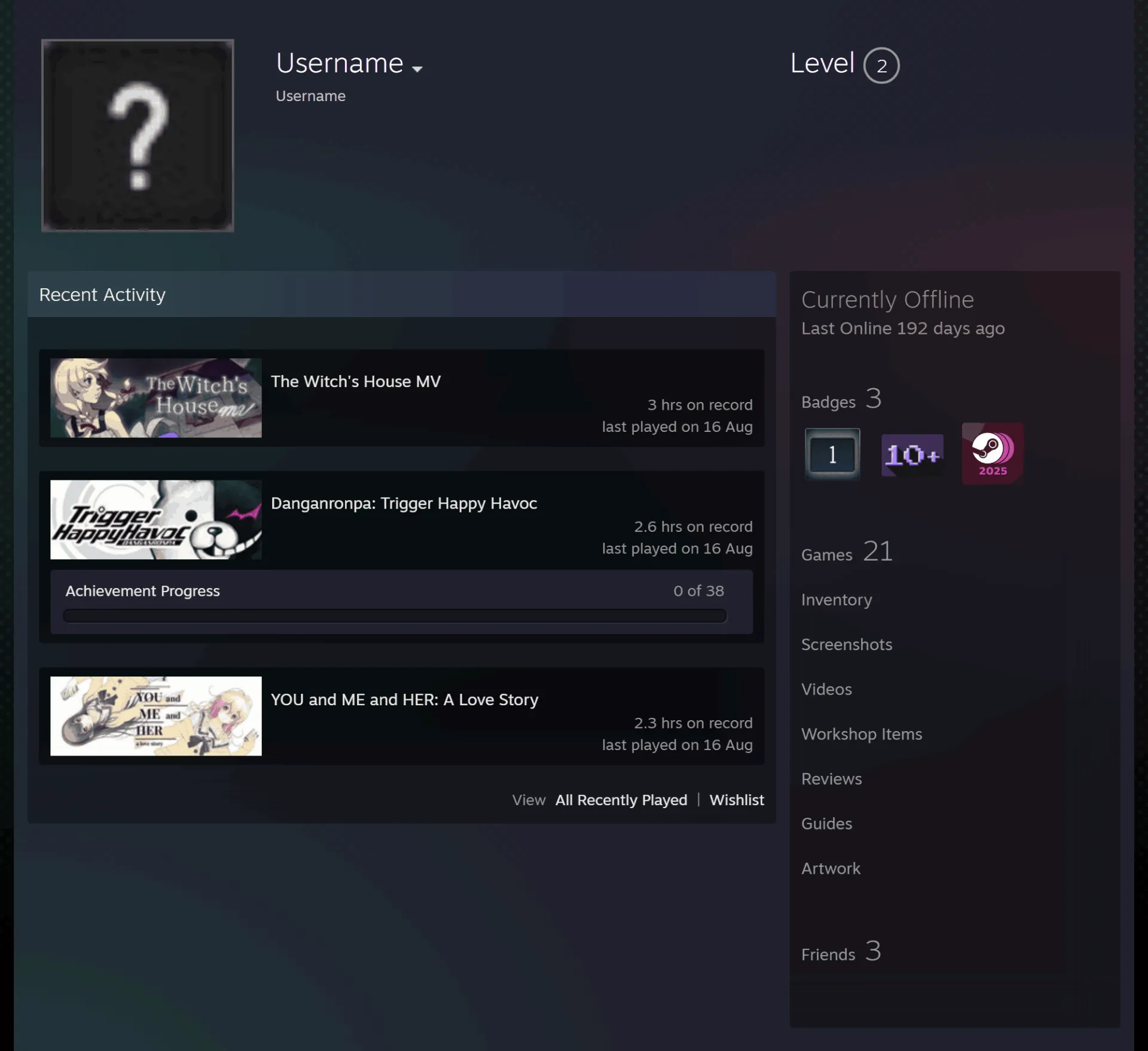Open the level 1 community badge
Screen dimensions: 1148x1051
tap(832, 454)
